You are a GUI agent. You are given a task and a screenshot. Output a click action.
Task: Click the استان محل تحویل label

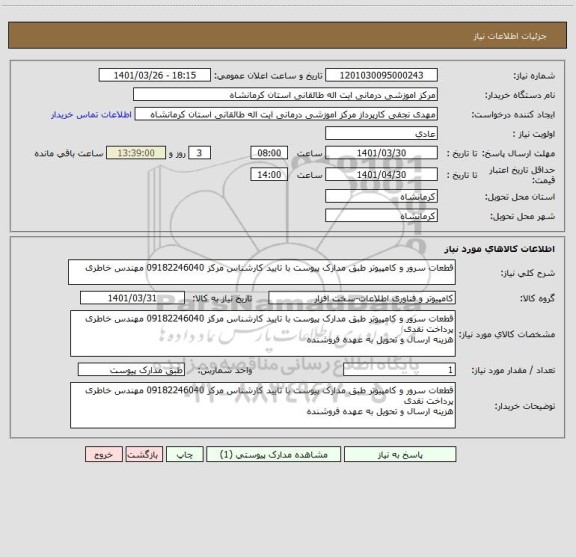tap(520, 197)
